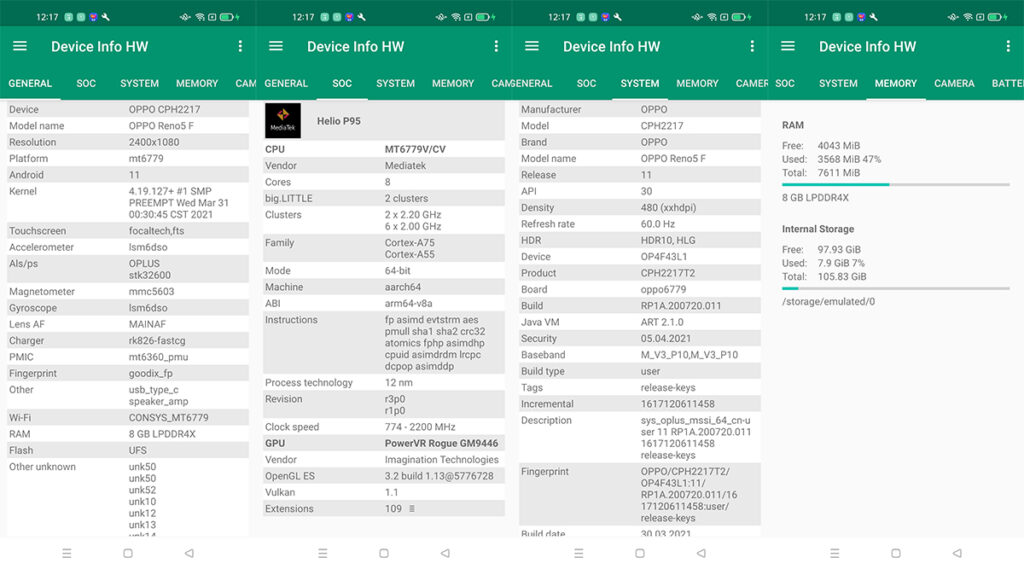The width and height of the screenshot is (1024, 569).
Task: Switch to MEMORY tab on the General screen
Action: pyautogui.click(x=197, y=84)
